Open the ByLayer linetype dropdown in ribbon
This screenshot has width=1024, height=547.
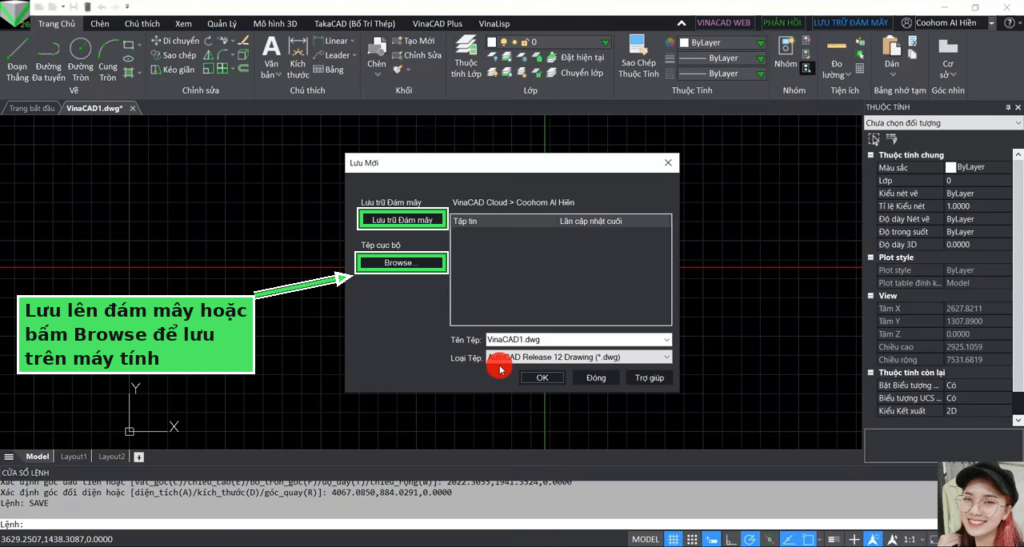pyautogui.click(x=761, y=58)
